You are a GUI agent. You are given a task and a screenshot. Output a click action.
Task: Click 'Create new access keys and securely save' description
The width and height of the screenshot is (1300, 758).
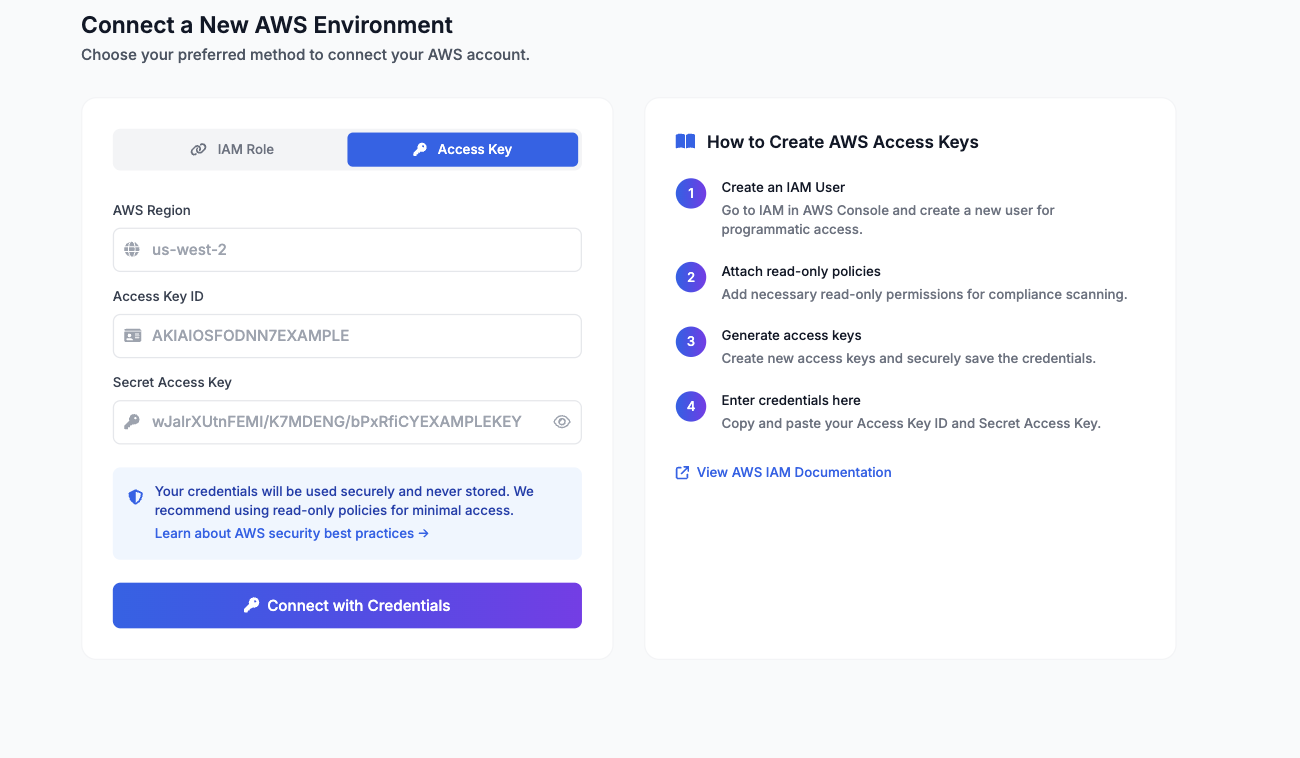click(909, 359)
